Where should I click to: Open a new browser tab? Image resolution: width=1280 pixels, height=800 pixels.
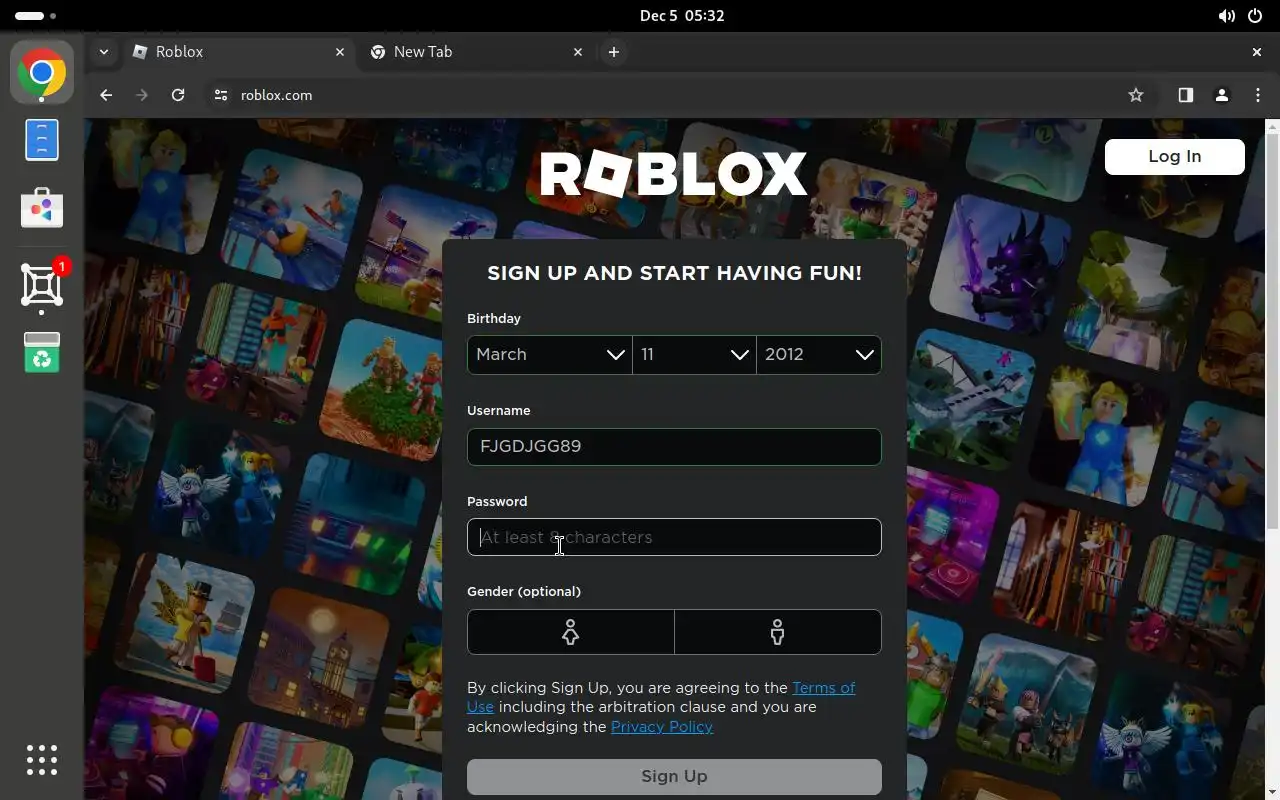pyautogui.click(x=614, y=52)
